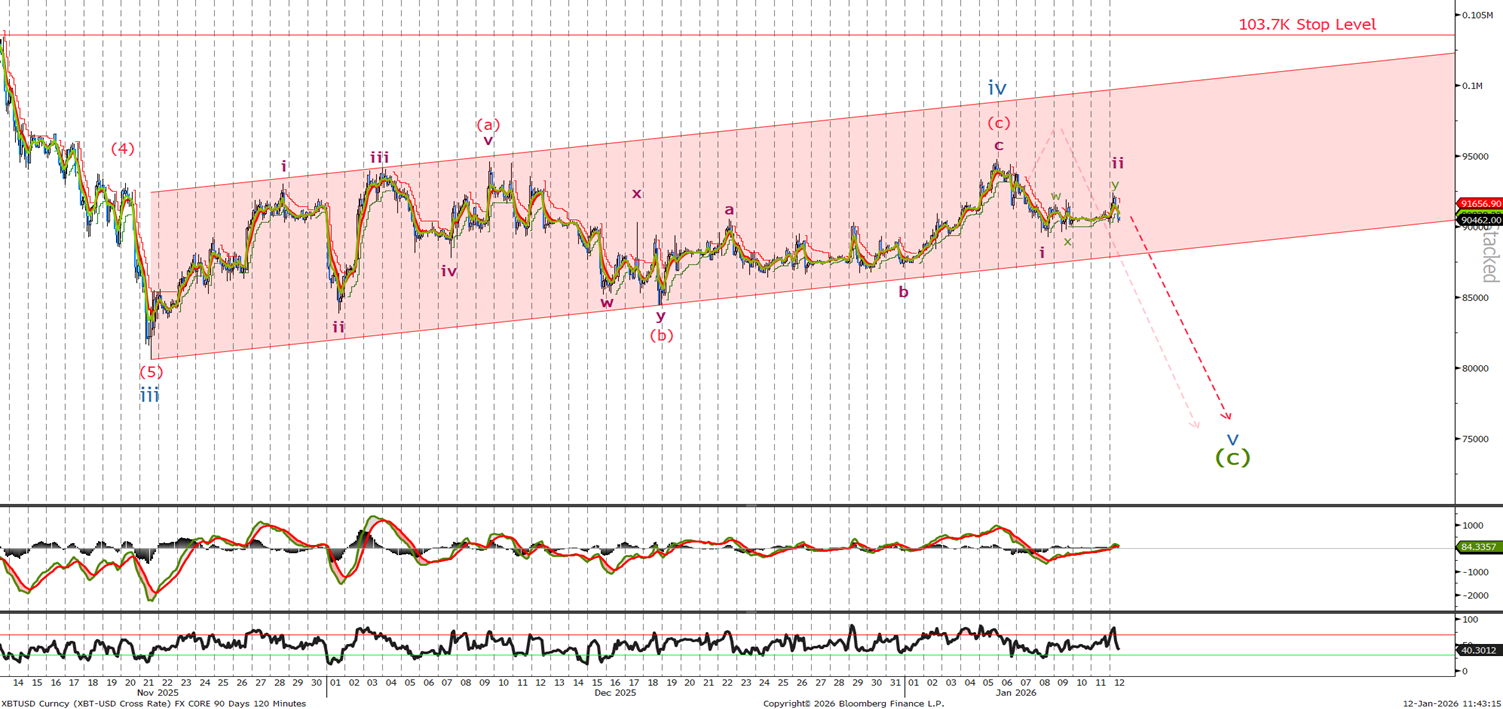Screen dimensions: 1503x709
Task: Select the blue iii wave label at low
Action: click(149, 395)
